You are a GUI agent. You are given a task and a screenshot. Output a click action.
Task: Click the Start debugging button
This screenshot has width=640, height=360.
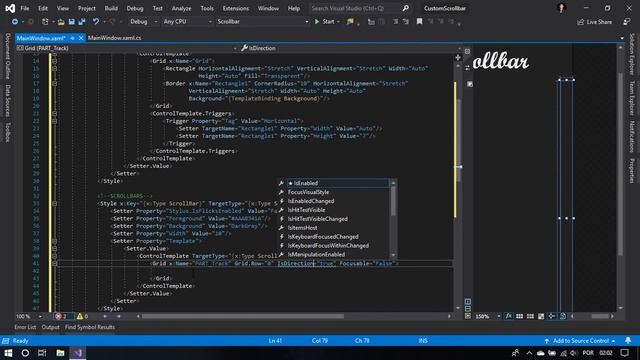click(x=325, y=22)
